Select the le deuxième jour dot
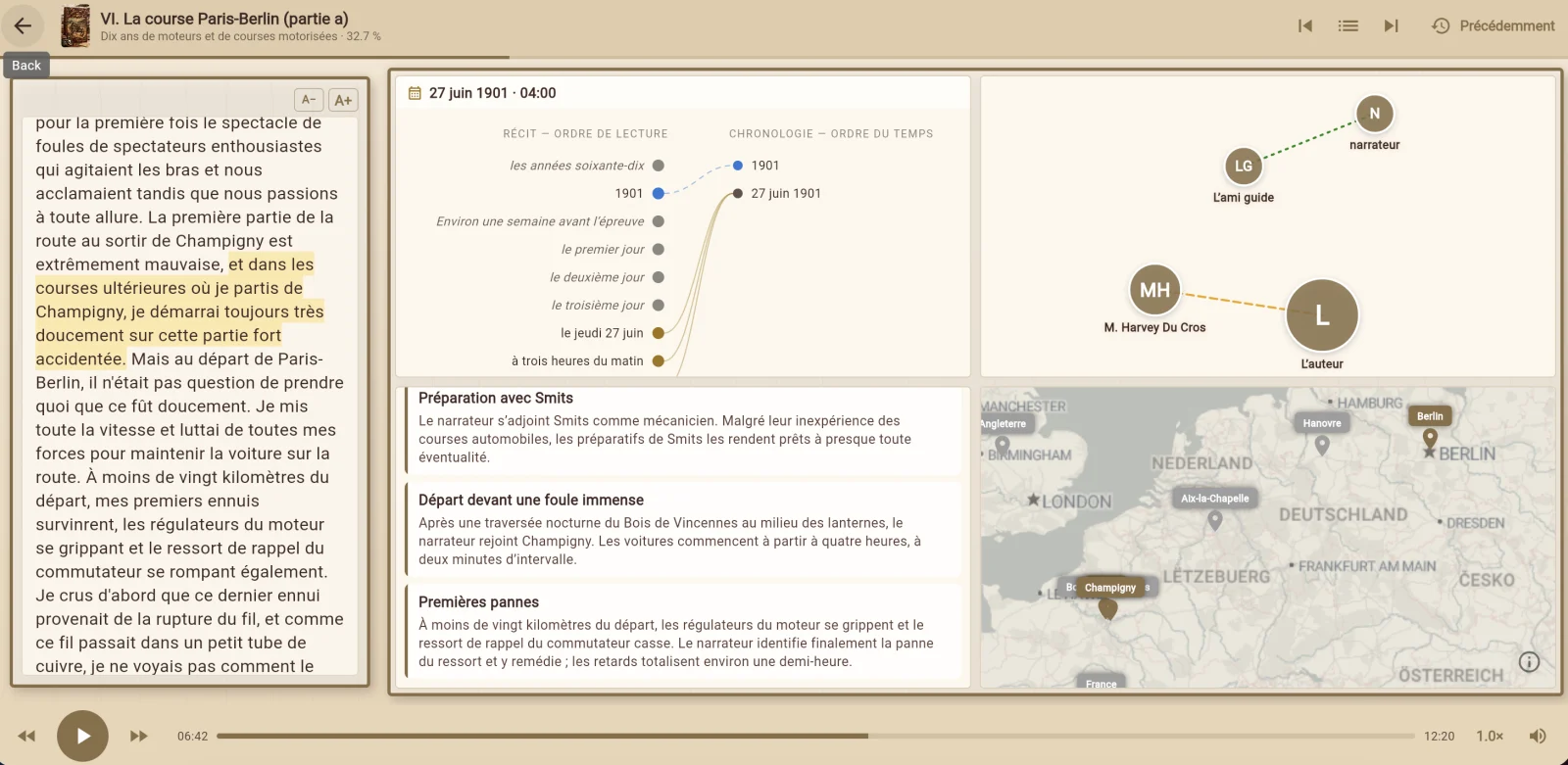Image resolution: width=1568 pixels, height=765 pixels. [659, 277]
